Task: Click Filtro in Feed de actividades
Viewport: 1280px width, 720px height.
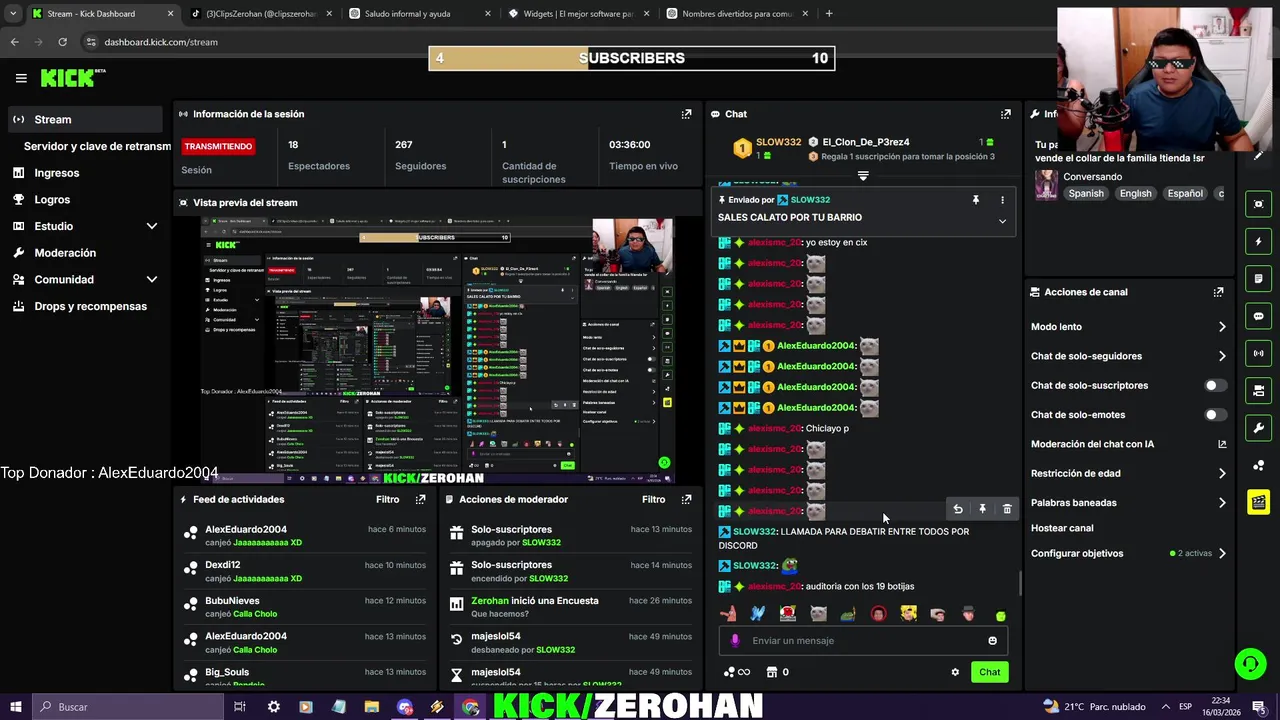Action: pos(387,499)
